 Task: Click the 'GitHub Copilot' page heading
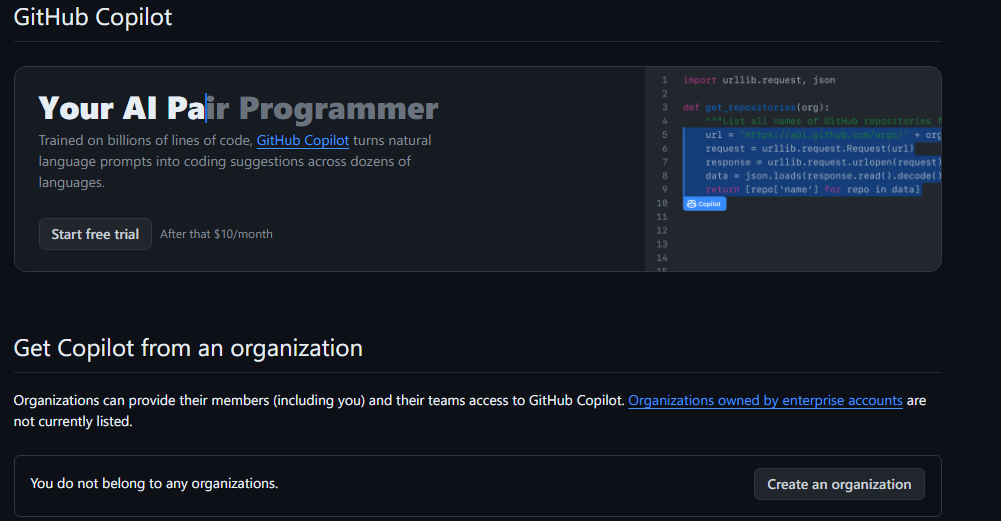(x=93, y=17)
